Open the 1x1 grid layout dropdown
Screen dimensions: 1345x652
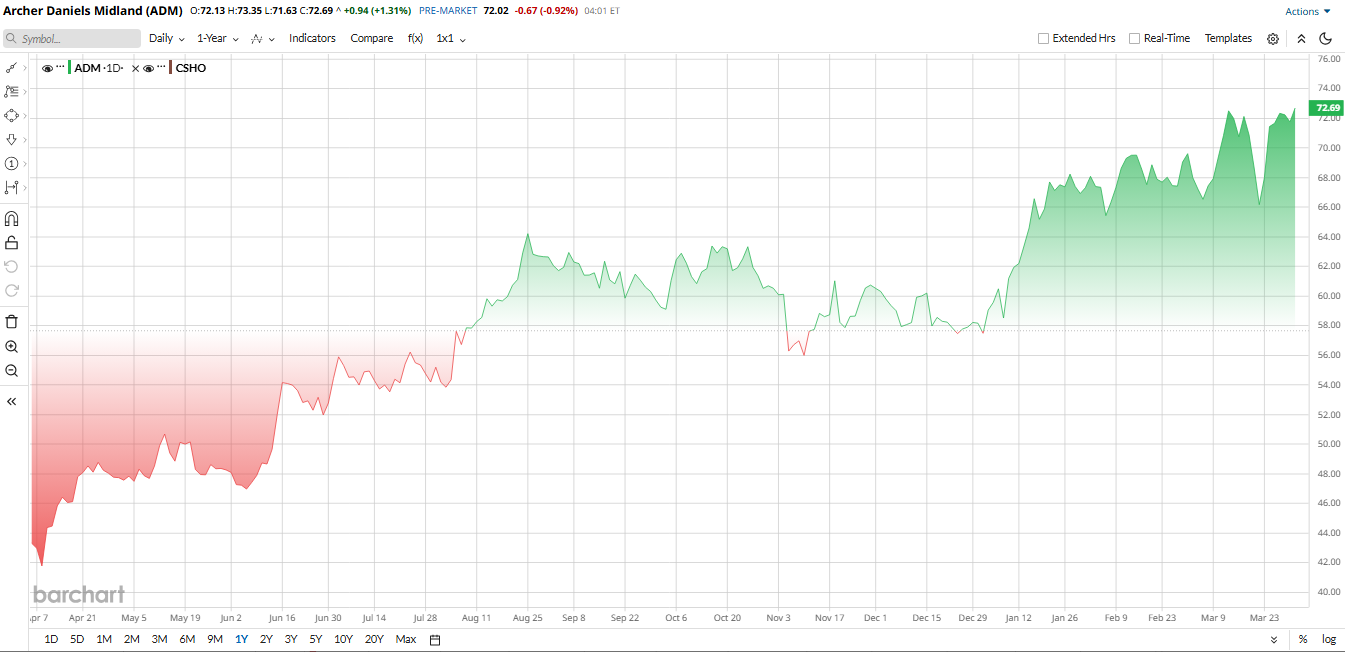(x=451, y=38)
